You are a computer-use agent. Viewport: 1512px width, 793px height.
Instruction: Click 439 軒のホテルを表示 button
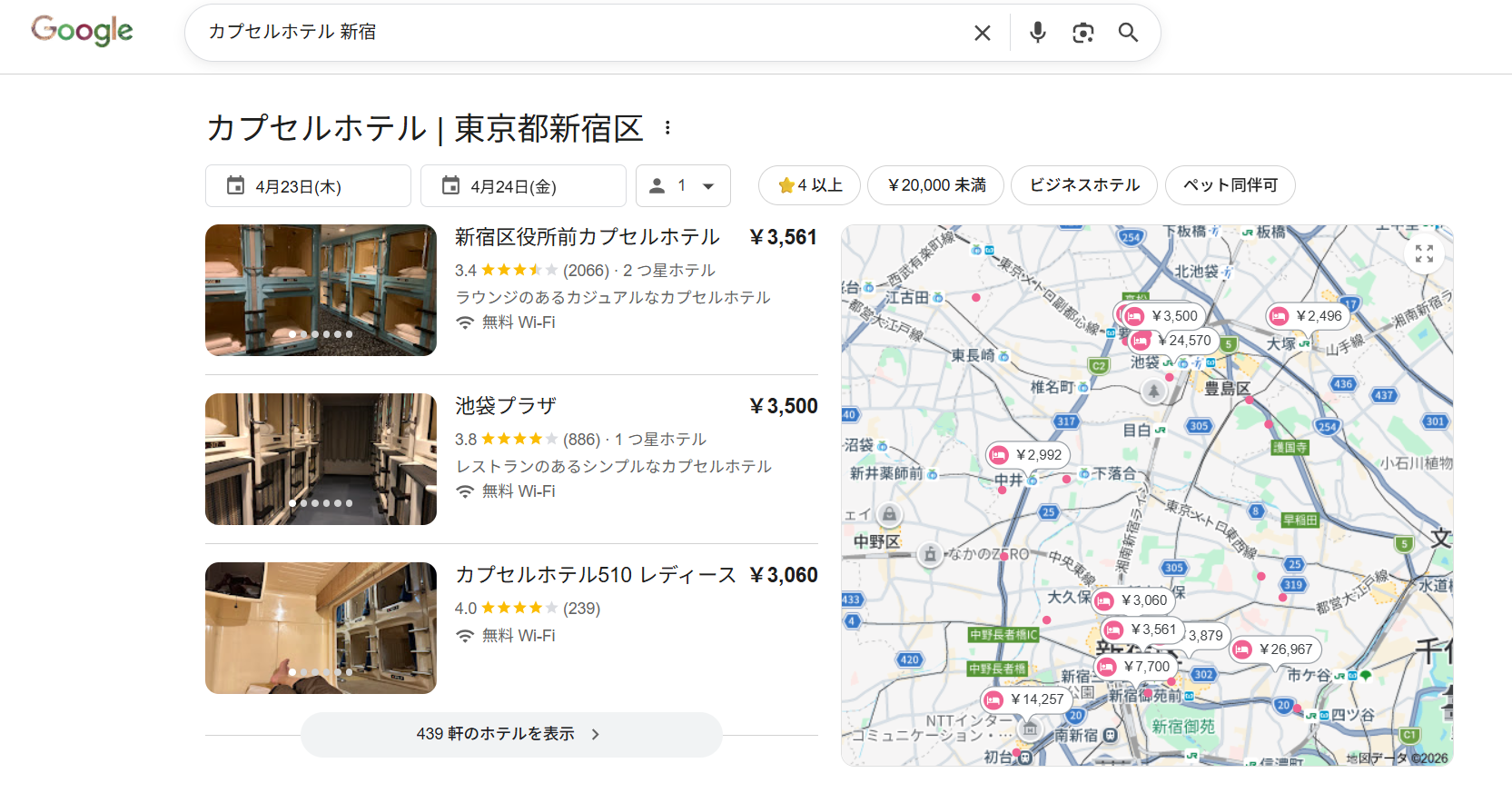510,734
